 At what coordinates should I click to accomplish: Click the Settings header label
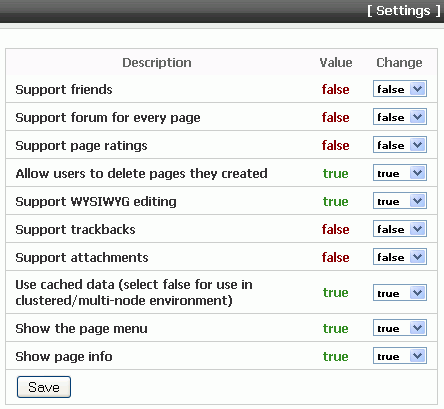click(404, 11)
